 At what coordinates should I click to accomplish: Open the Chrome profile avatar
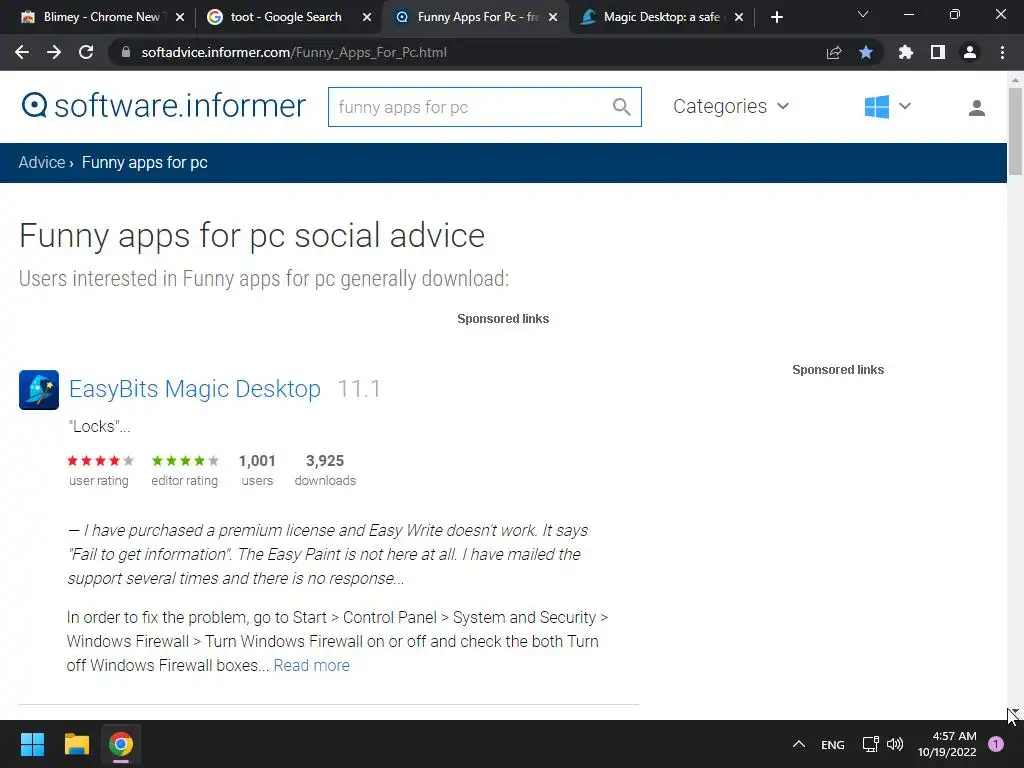(970, 52)
